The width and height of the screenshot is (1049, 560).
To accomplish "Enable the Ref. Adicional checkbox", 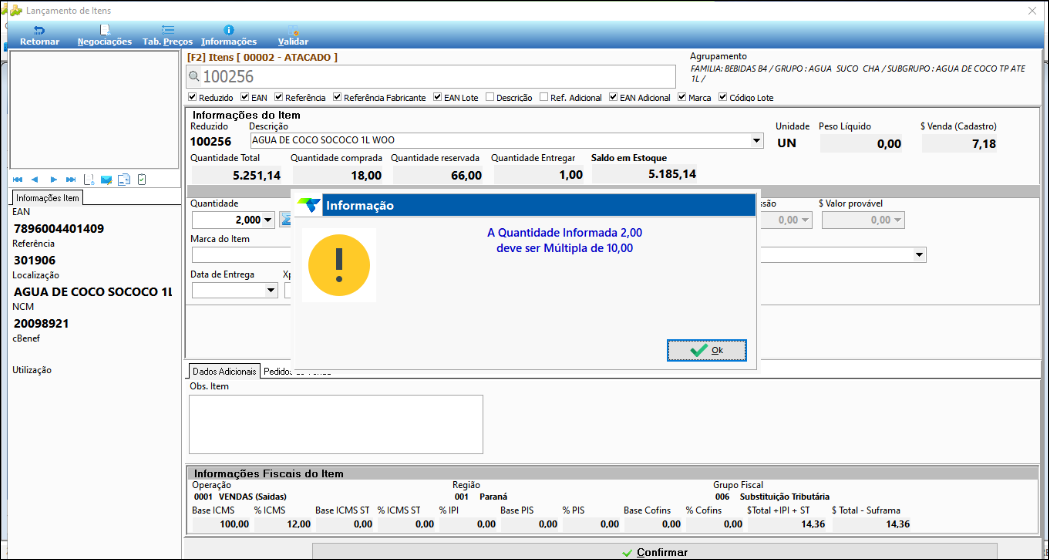I will point(544,97).
